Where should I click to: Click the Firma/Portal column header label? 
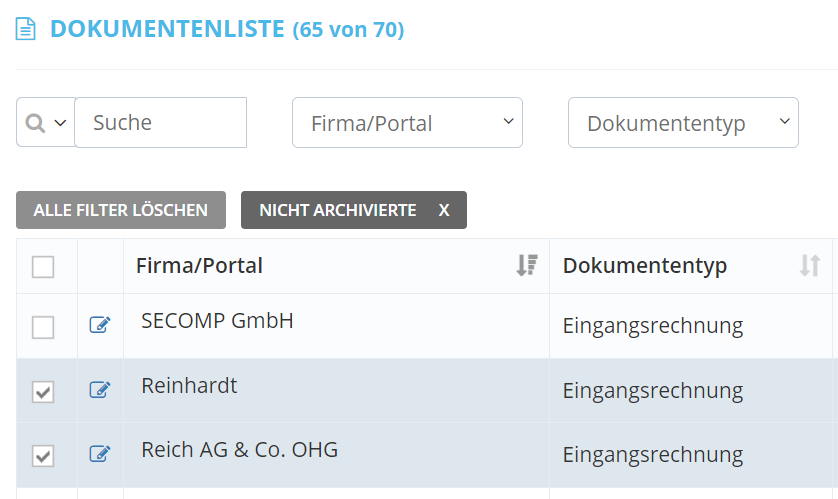point(199,266)
